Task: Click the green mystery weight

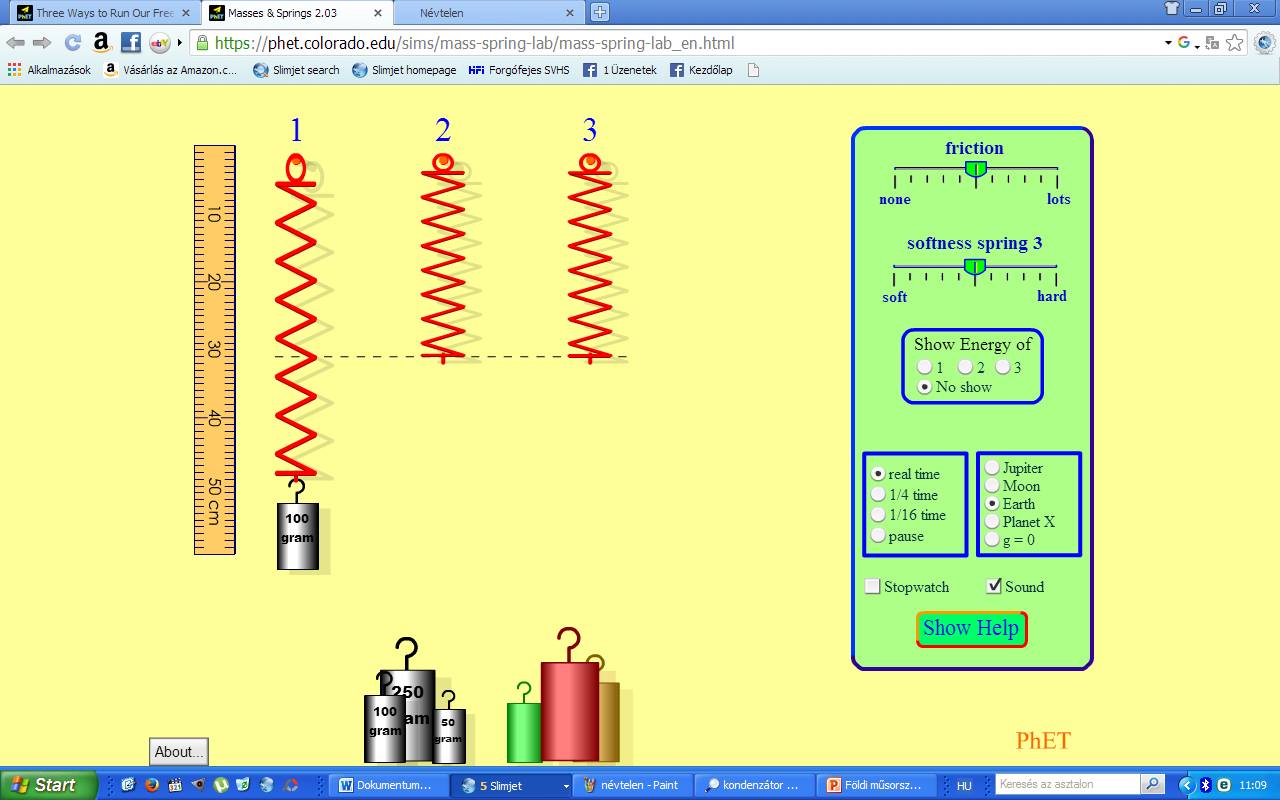Action: click(x=523, y=732)
